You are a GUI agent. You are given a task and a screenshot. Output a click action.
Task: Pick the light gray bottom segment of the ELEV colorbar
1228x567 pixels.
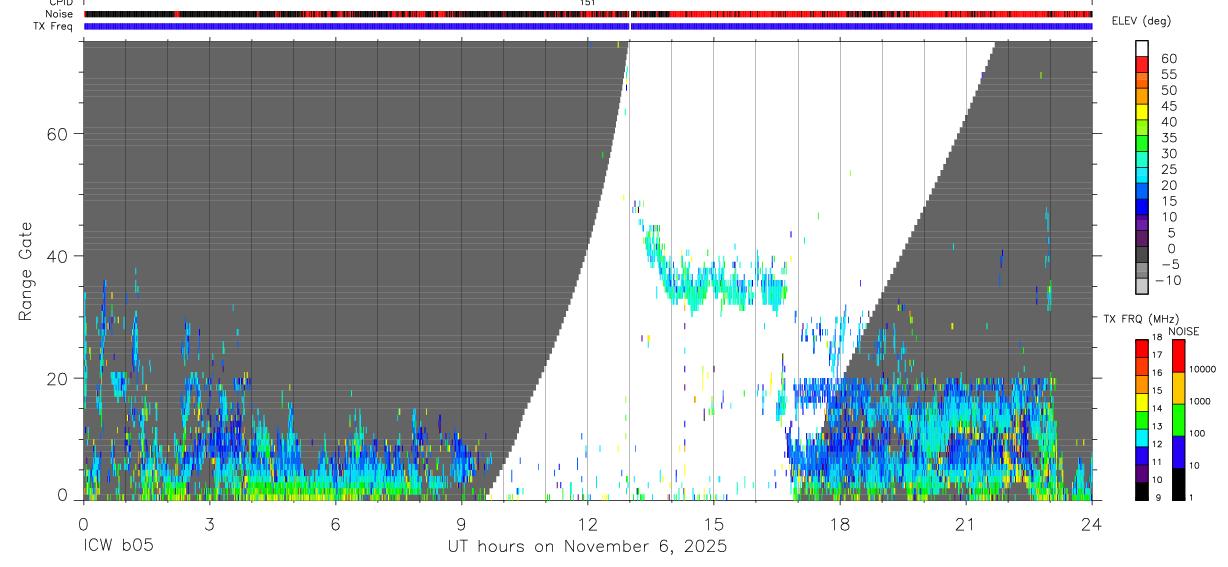(1142, 286)
